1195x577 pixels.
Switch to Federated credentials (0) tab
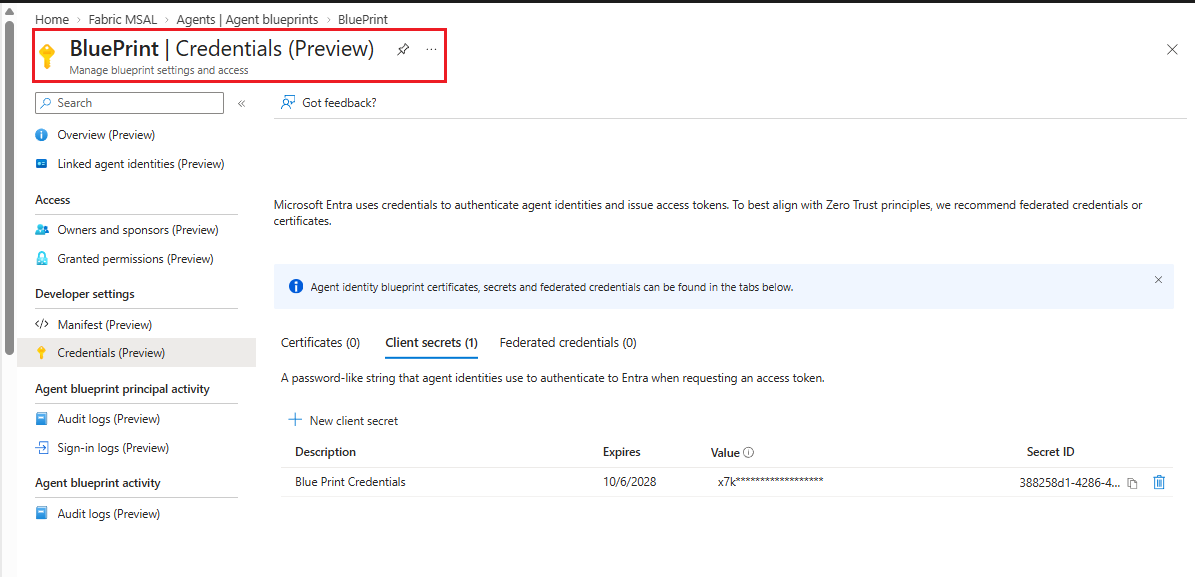click(x=568, y=343)
